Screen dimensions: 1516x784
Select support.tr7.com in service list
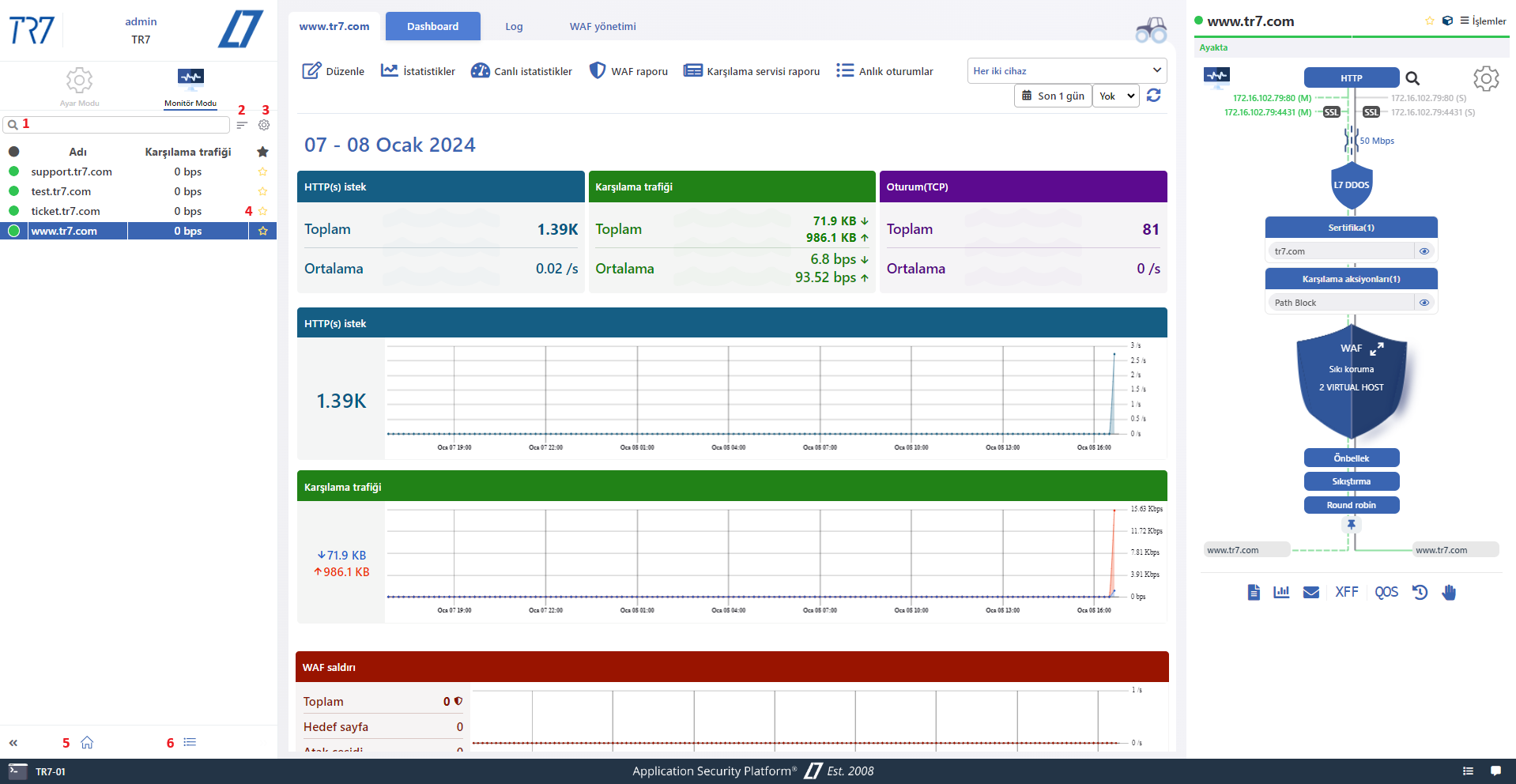(x=71, y=171)
